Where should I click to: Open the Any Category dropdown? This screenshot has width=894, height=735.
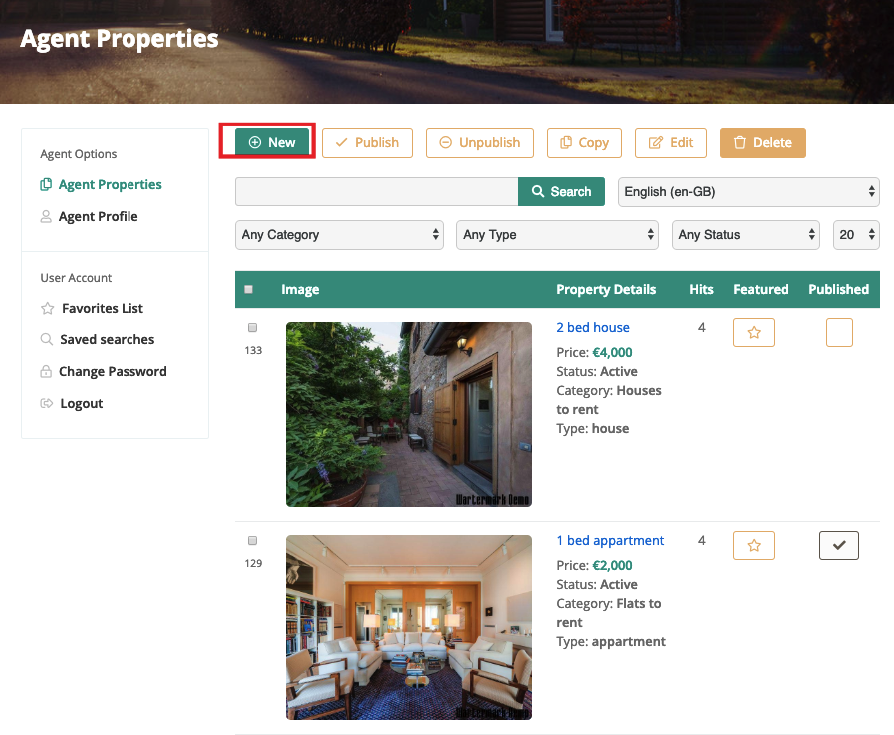coord(339,235)
